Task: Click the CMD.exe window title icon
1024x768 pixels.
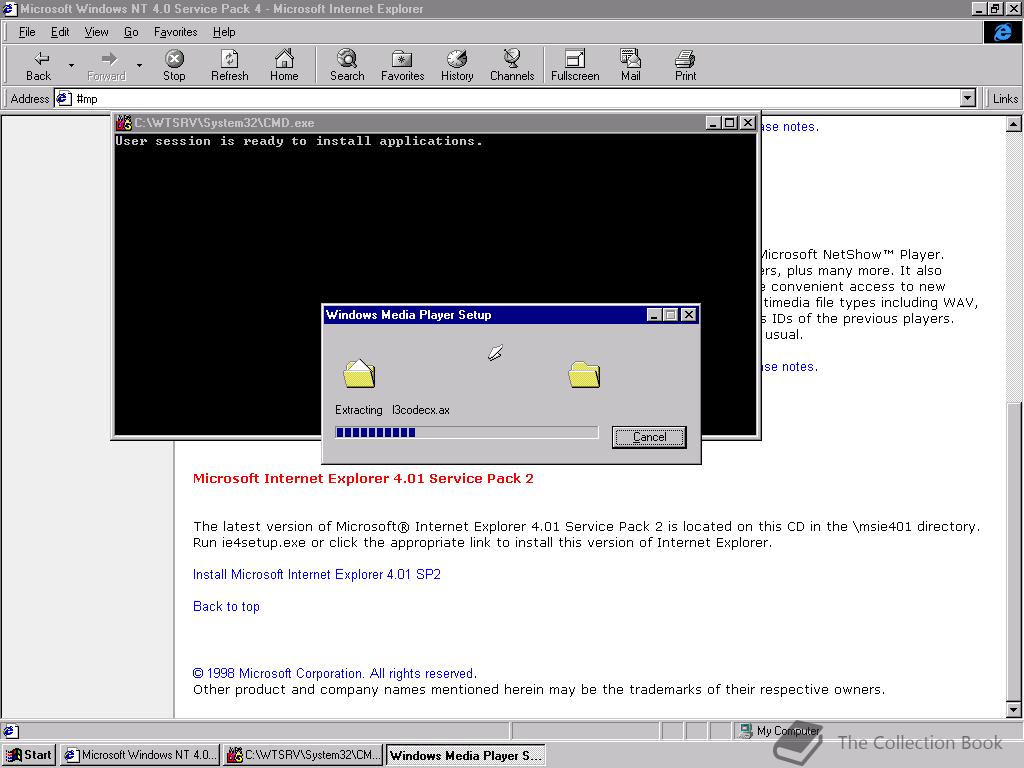Action: pyautogui.click(x=124, y=123)
